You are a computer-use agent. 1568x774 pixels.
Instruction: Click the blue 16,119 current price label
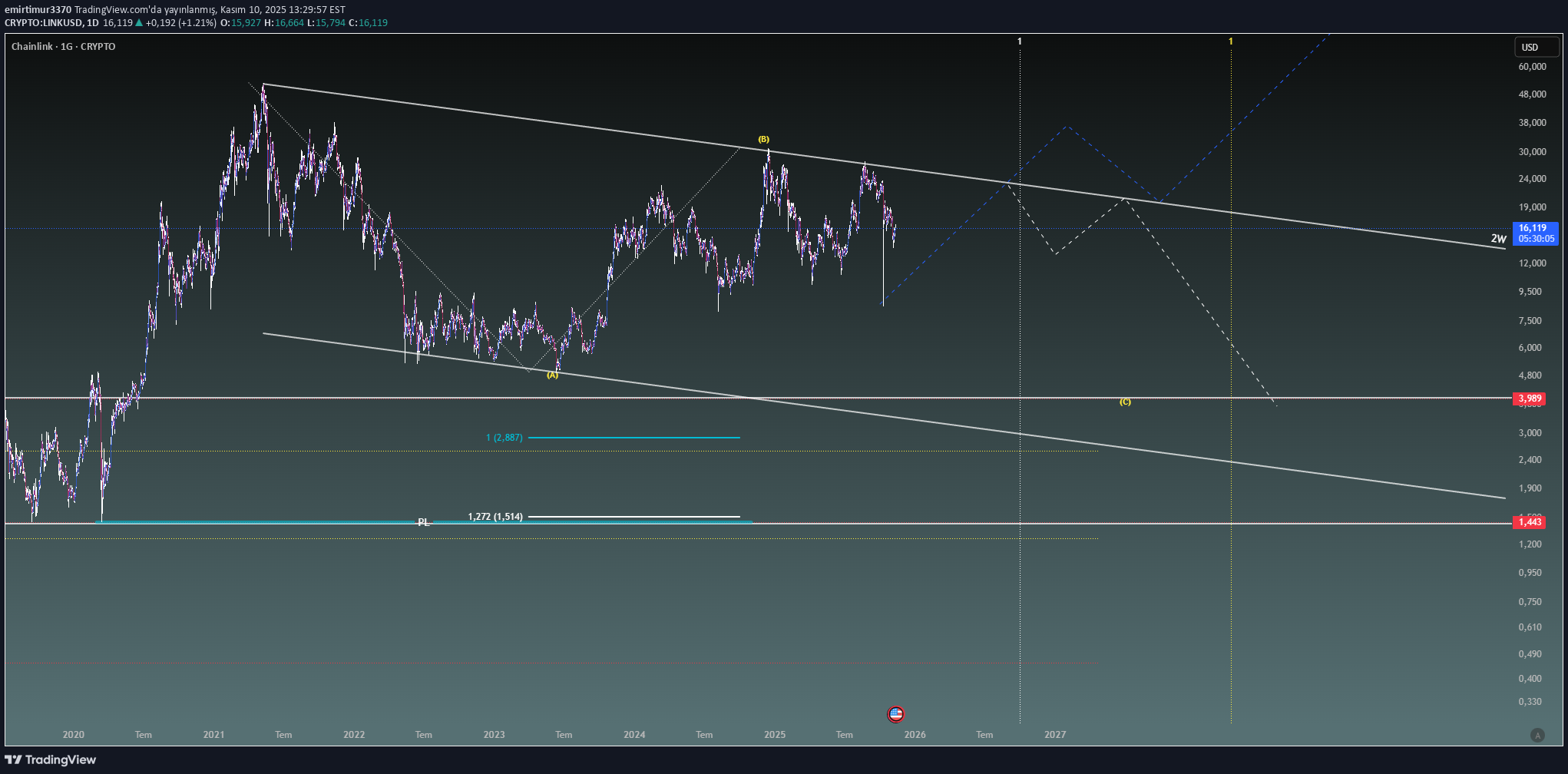coord(1535,233)
